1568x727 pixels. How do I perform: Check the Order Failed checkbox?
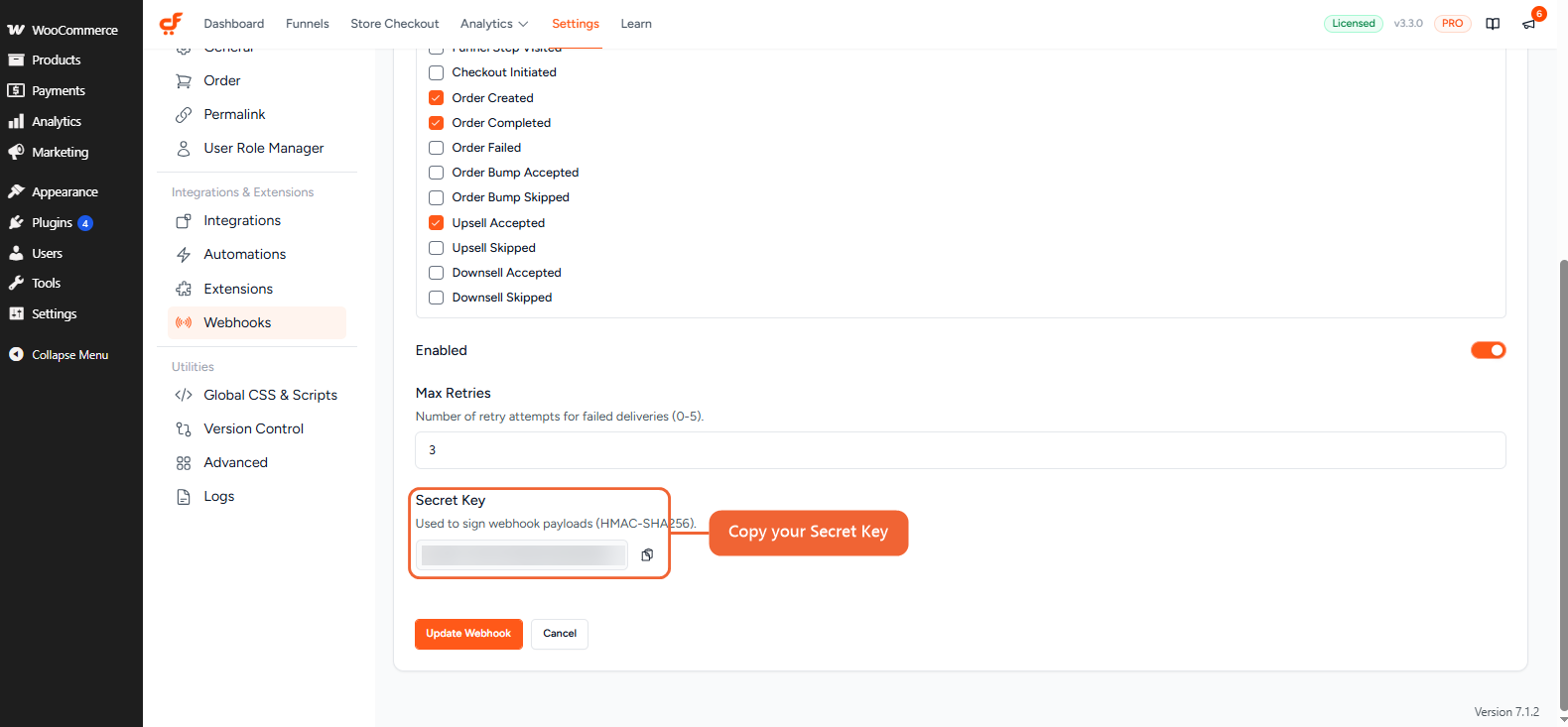[x=436, y=148]
